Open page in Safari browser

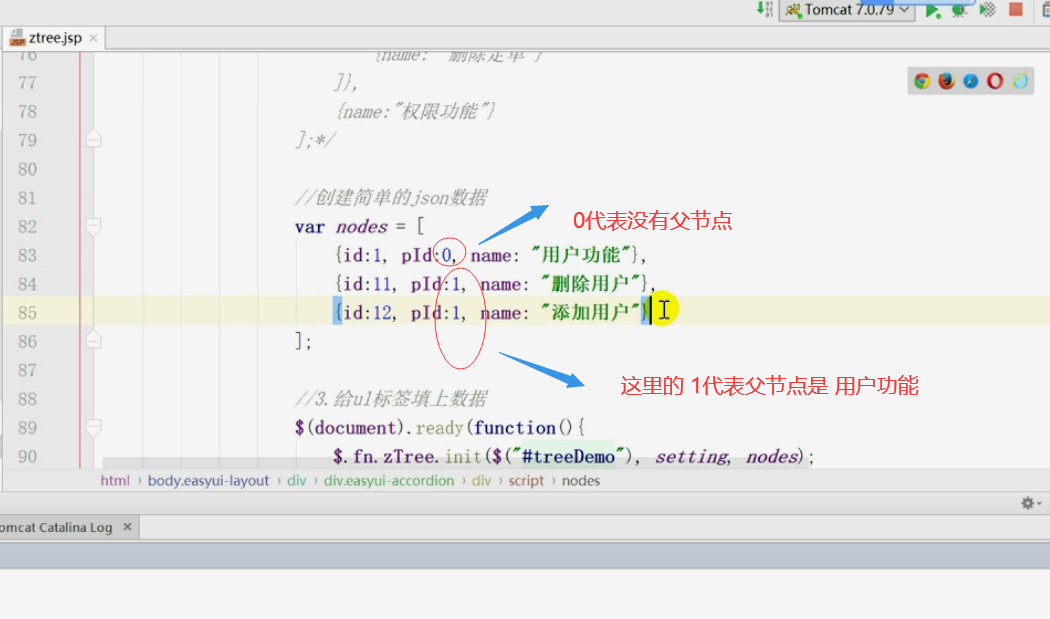click(x=970, y=81)
